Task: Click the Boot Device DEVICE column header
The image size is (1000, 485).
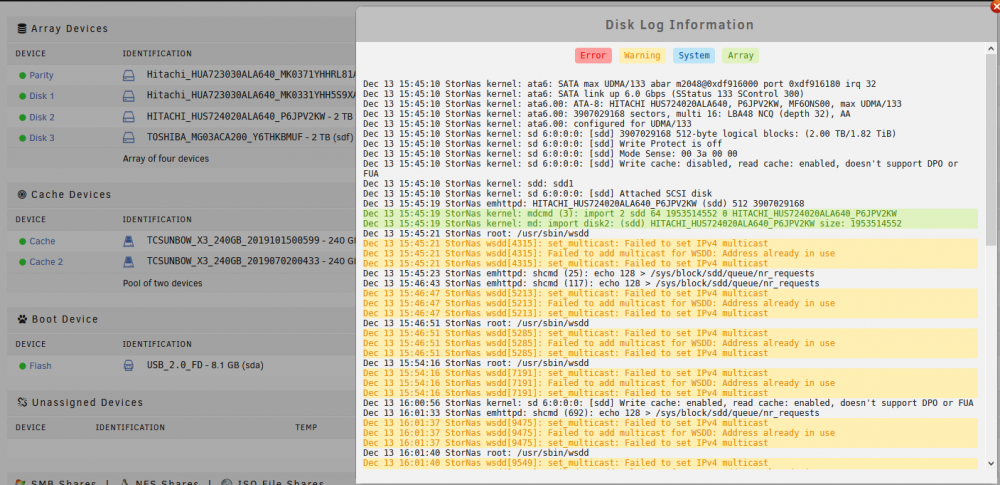Action: tap(31, 344)
